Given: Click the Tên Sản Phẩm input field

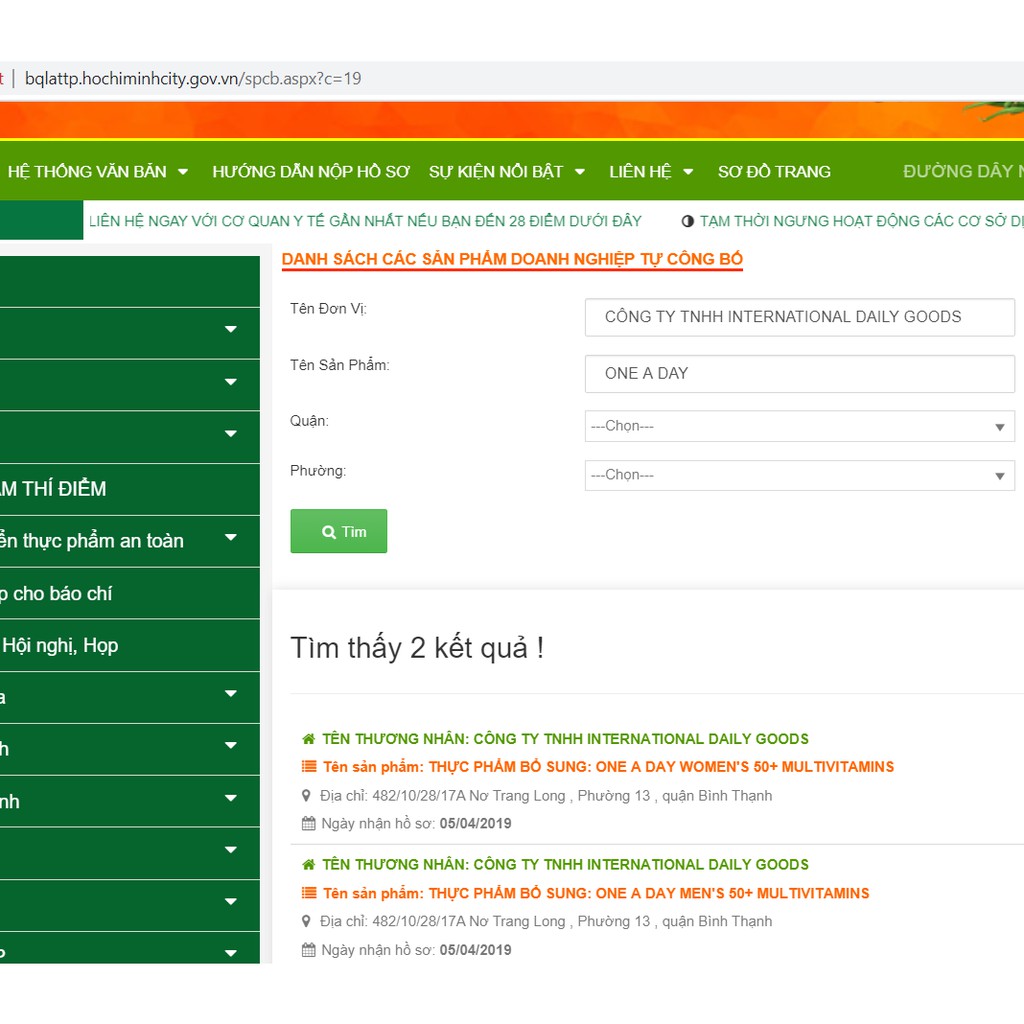Looking at the screenshot, I should click(799, 373).
